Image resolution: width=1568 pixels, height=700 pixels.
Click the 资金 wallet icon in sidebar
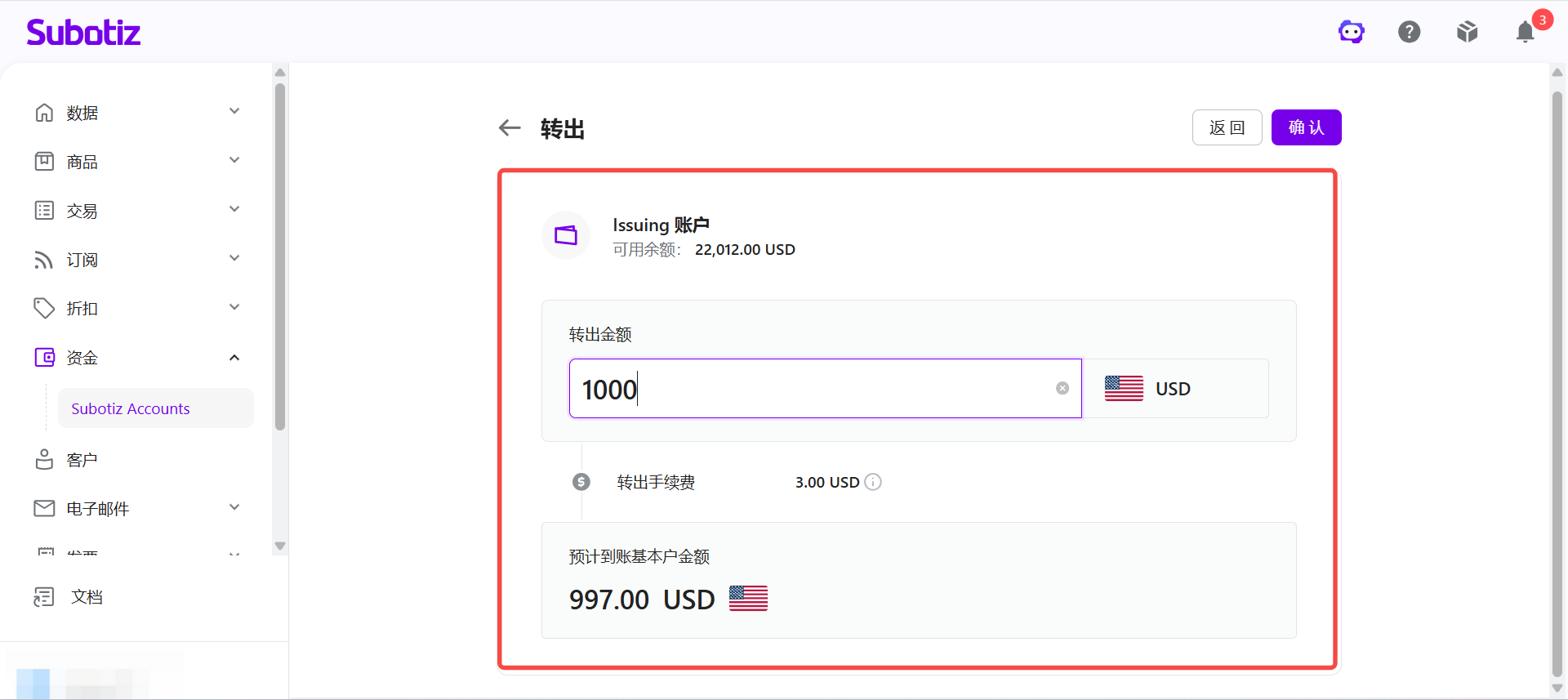44,357
